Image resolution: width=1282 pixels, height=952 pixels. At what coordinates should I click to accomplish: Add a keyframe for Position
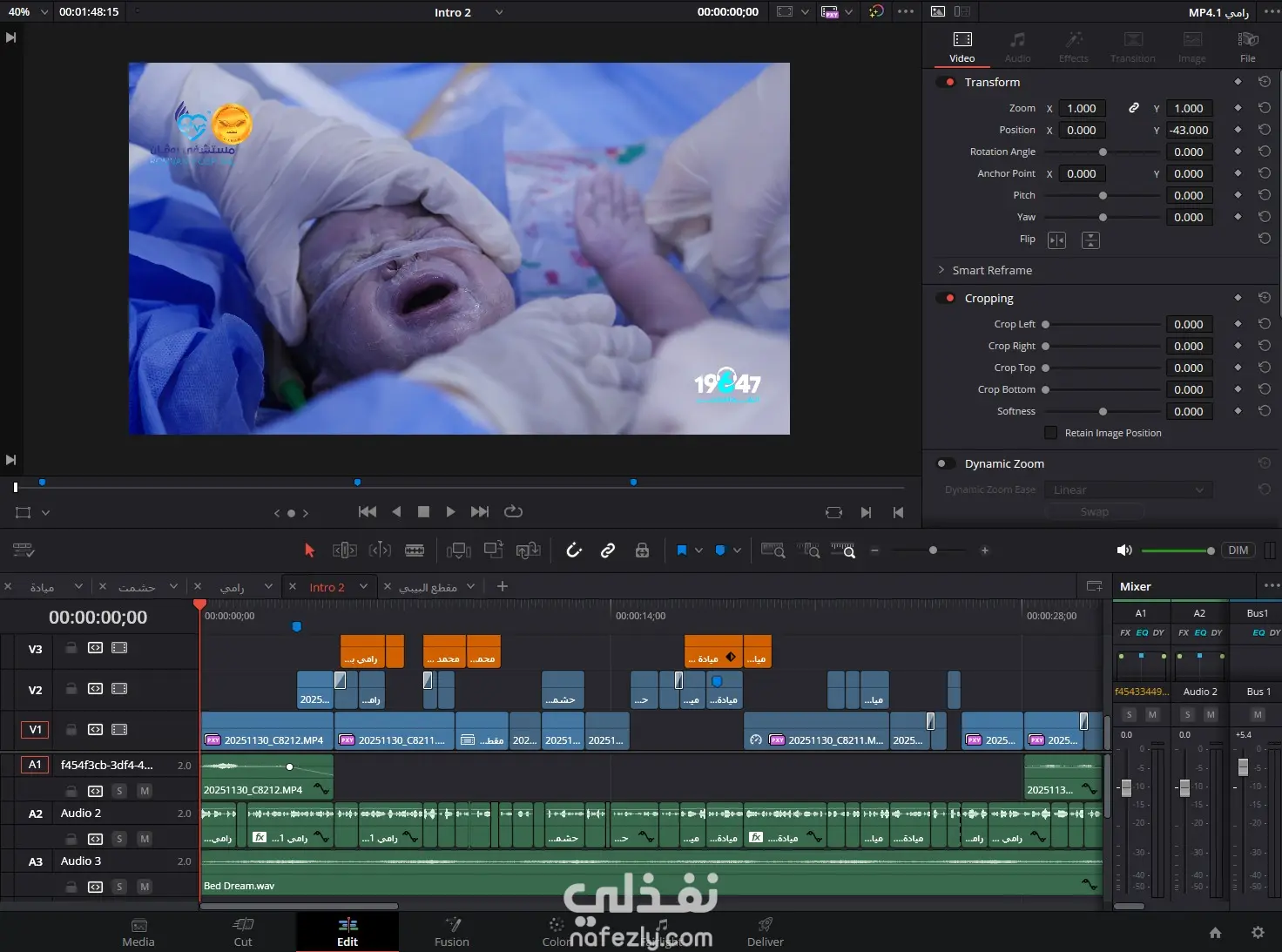tap(1238, 130)
